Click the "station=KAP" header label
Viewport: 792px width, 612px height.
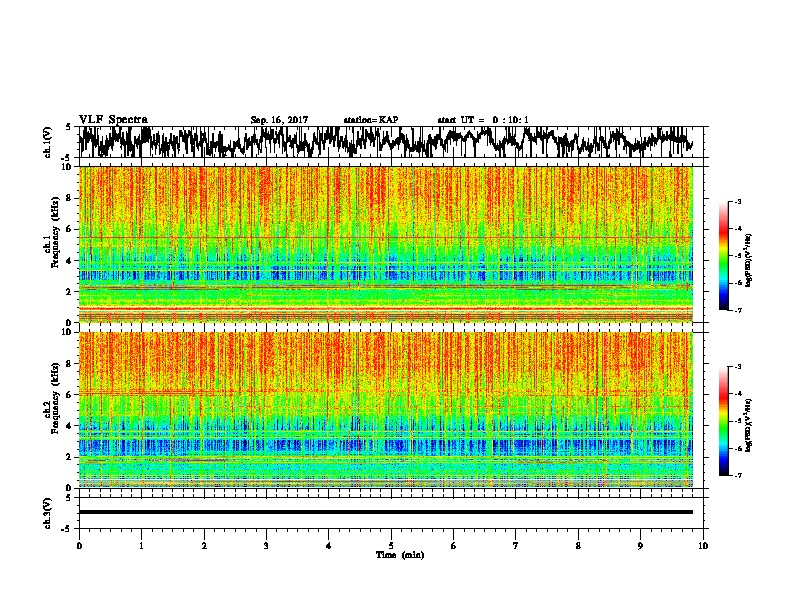pyautogui.click(x=371, y=120)
